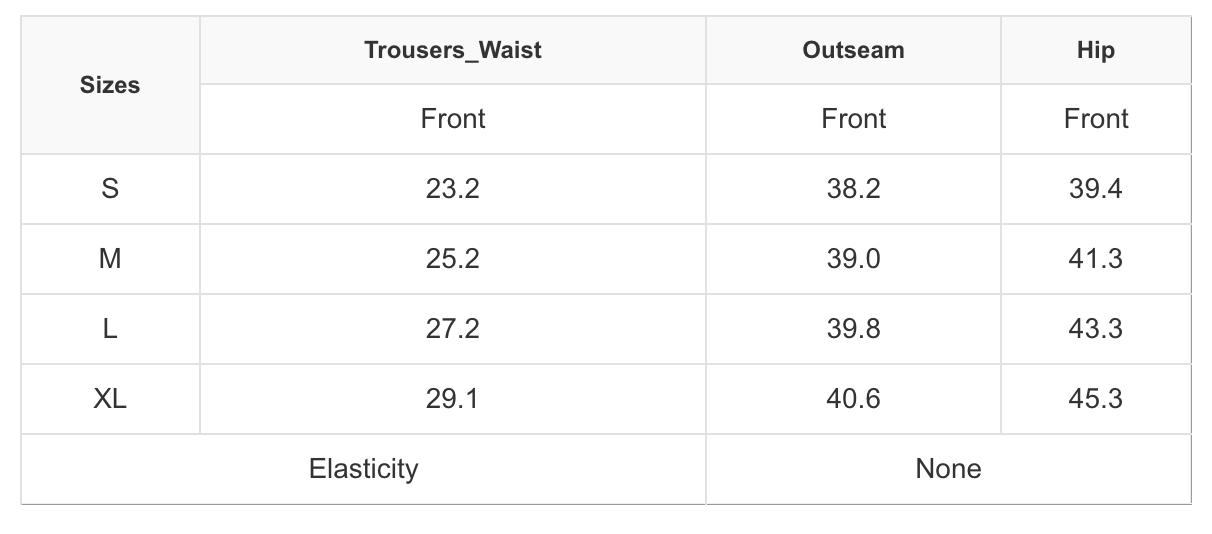Click the size L row label
The image size is (1212, 534).
[x=110, y=329]
